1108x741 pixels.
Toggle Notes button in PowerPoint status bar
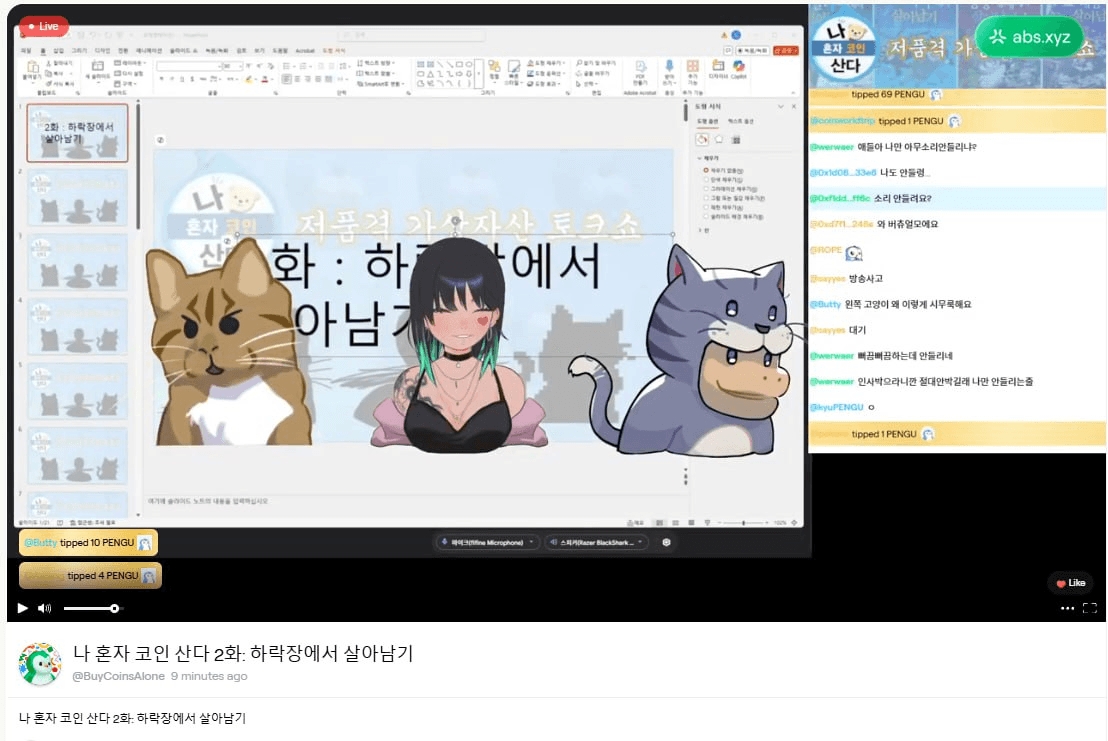pyautogui.click(x=635, y=523)
